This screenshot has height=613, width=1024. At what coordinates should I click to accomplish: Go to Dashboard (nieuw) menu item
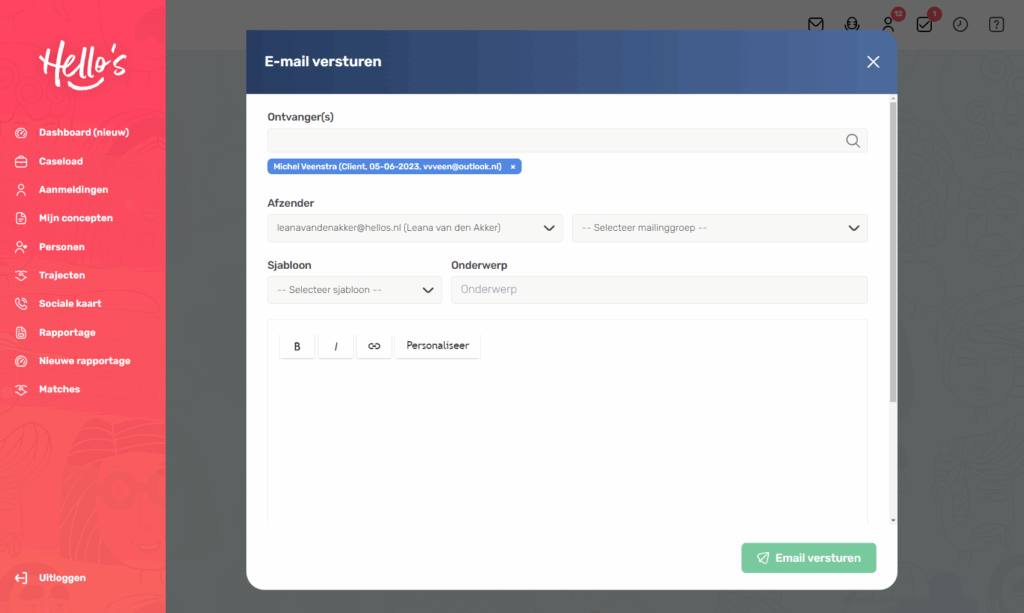(x=84, y=133)
